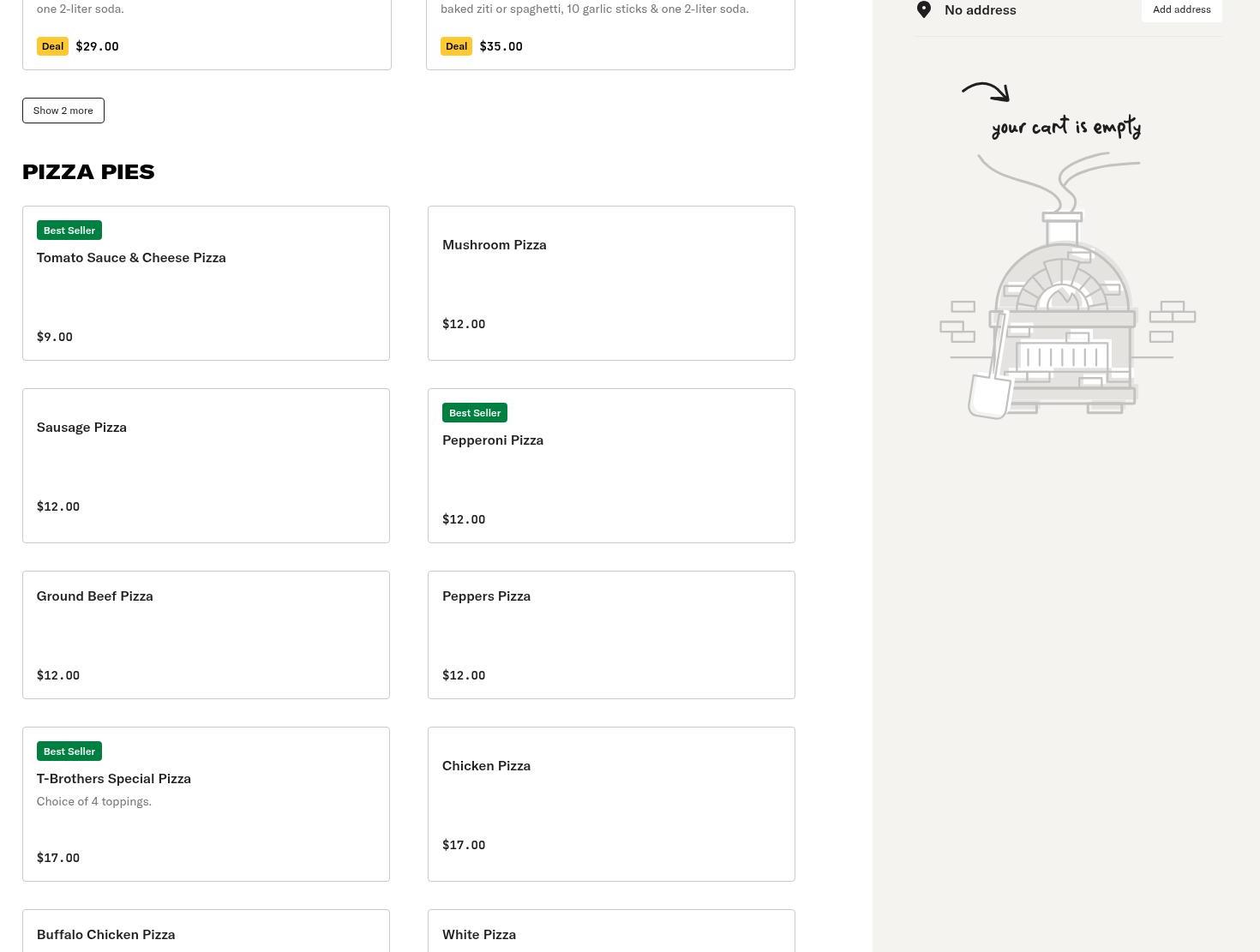
Task: Open the Mushroom Pizza item
Action: click(611, 283)
